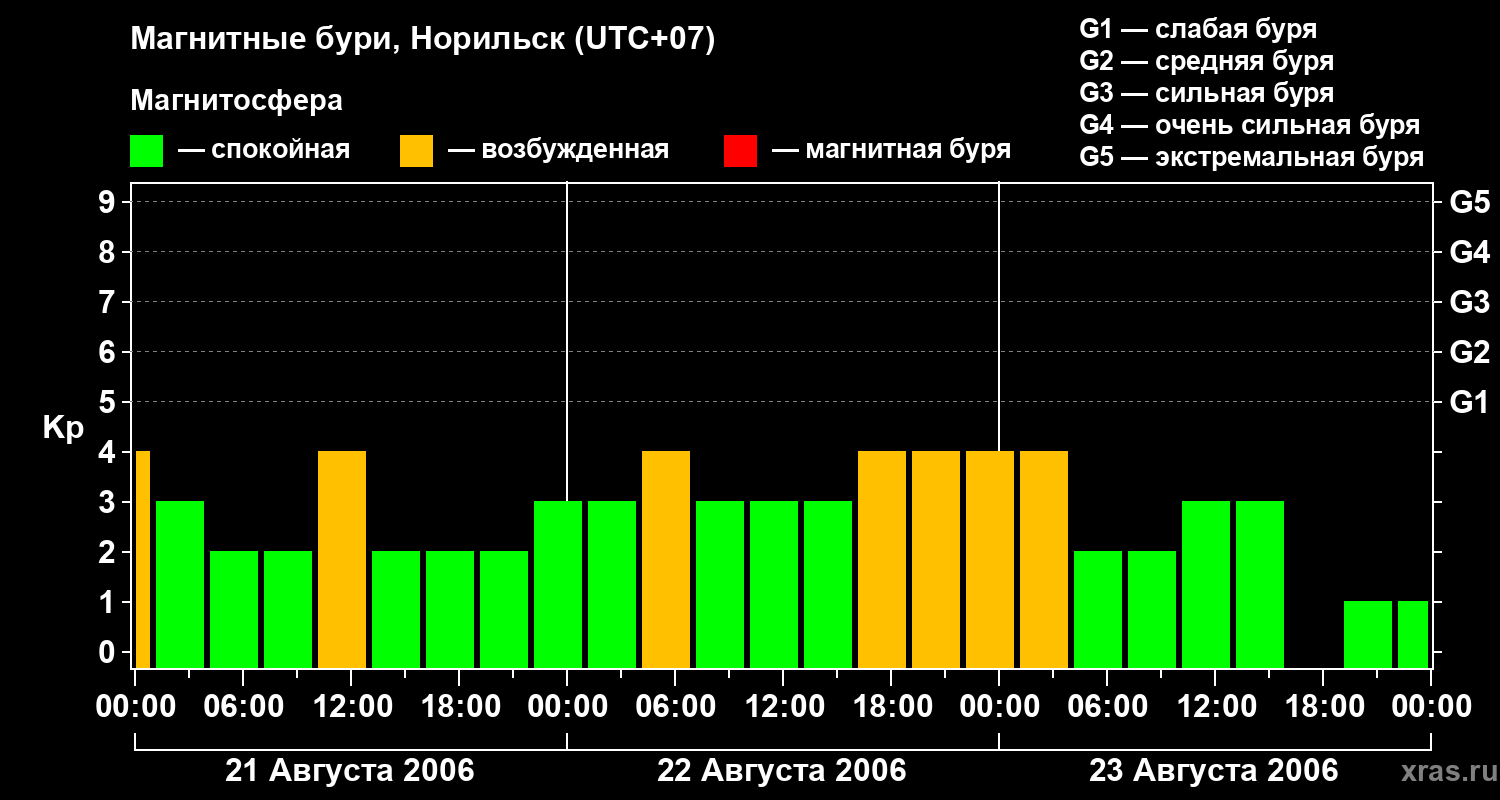
Task: Click the '18:00' time label under 21 August
Action: (x=459, y=707)
